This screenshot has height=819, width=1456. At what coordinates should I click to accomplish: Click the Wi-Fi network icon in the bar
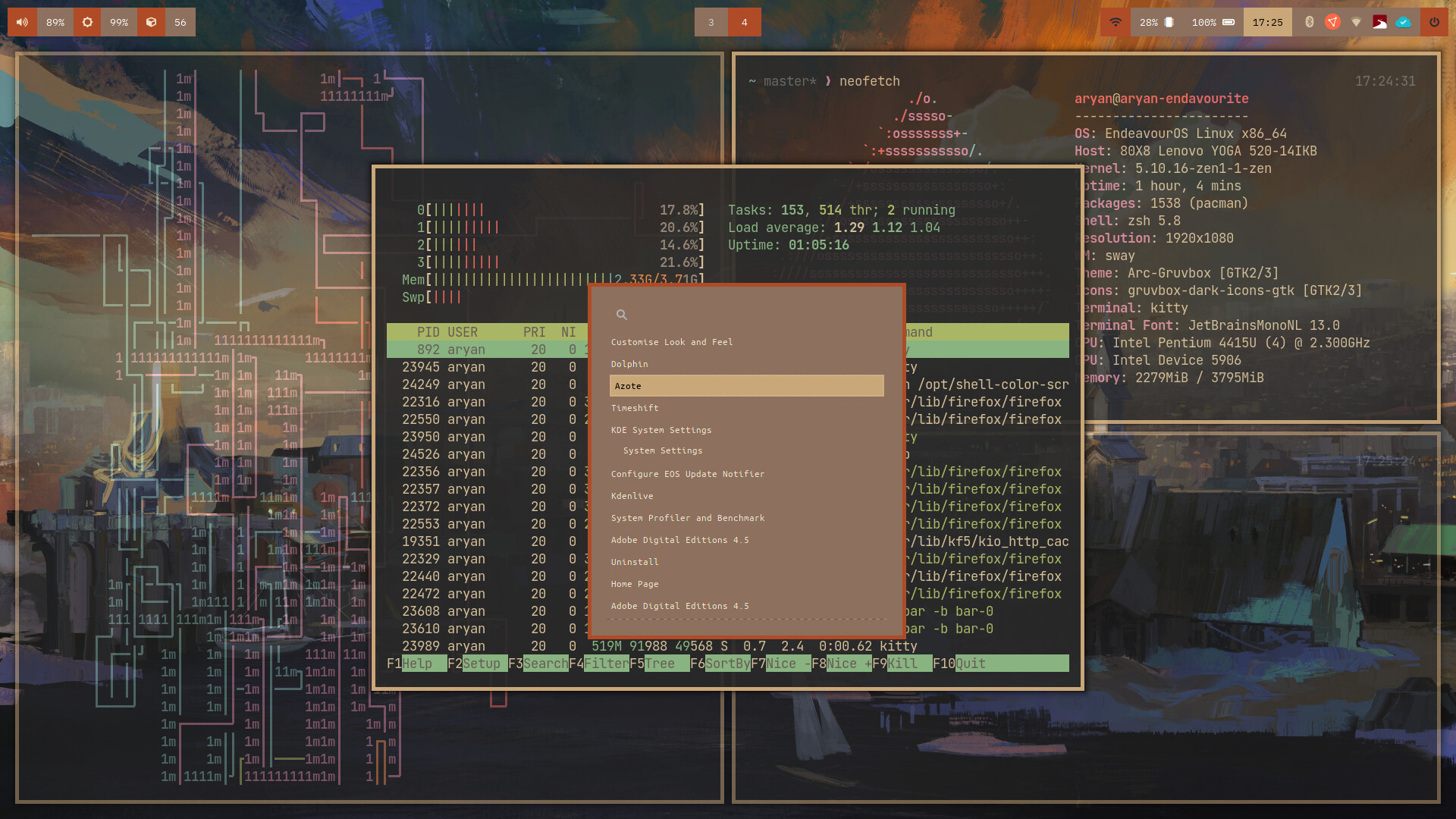point(1116,22)
